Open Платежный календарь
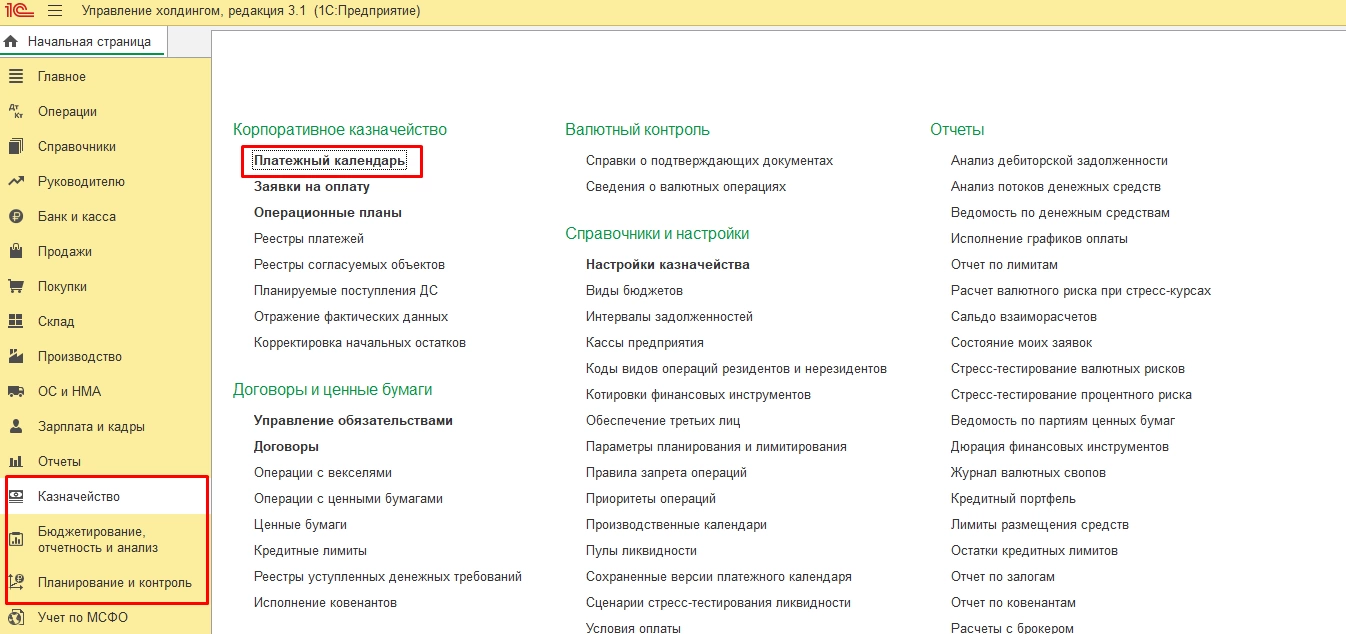Viewport: 1346px width, 634px height. tap(330, 161)
